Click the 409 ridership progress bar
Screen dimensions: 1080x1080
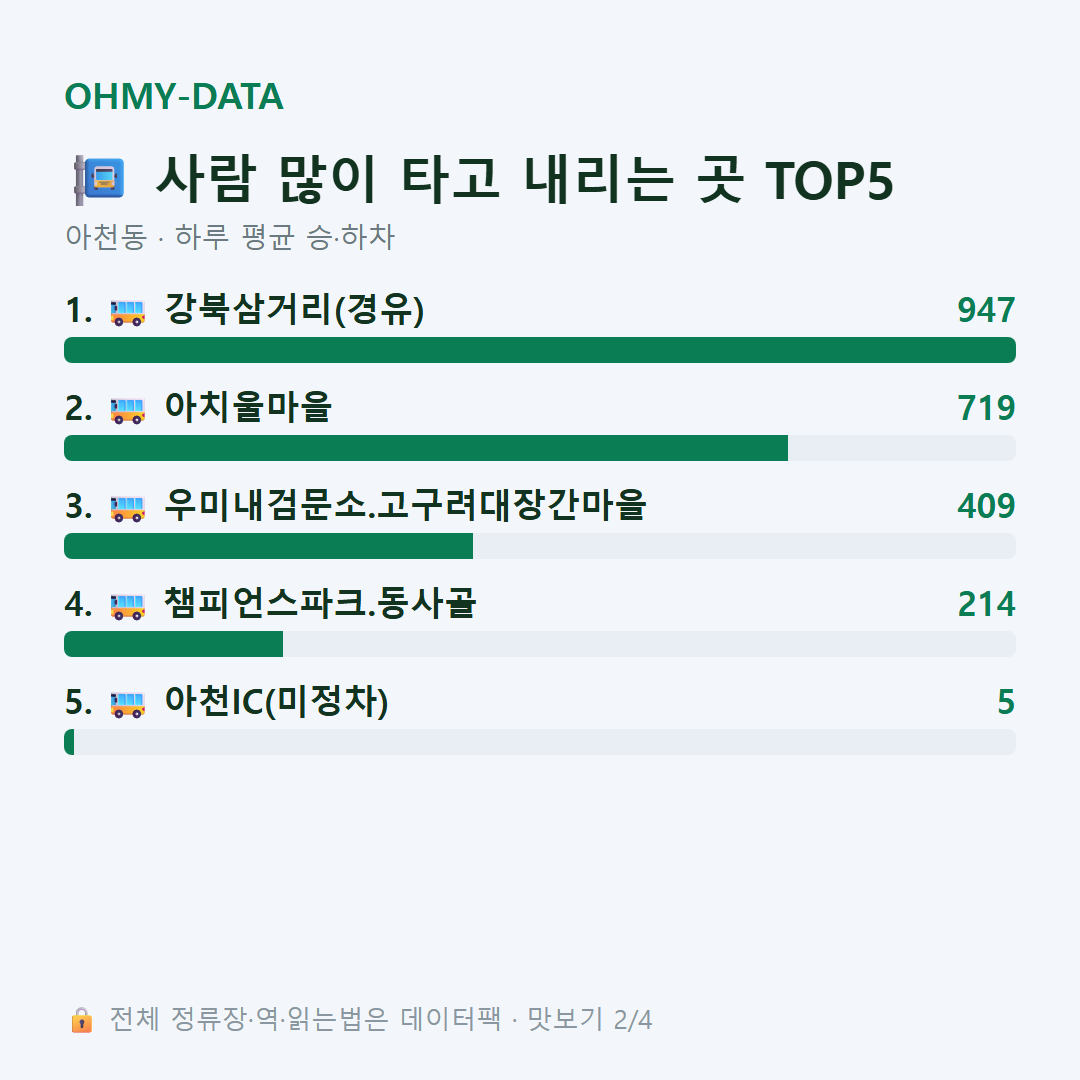click(540, 546)
